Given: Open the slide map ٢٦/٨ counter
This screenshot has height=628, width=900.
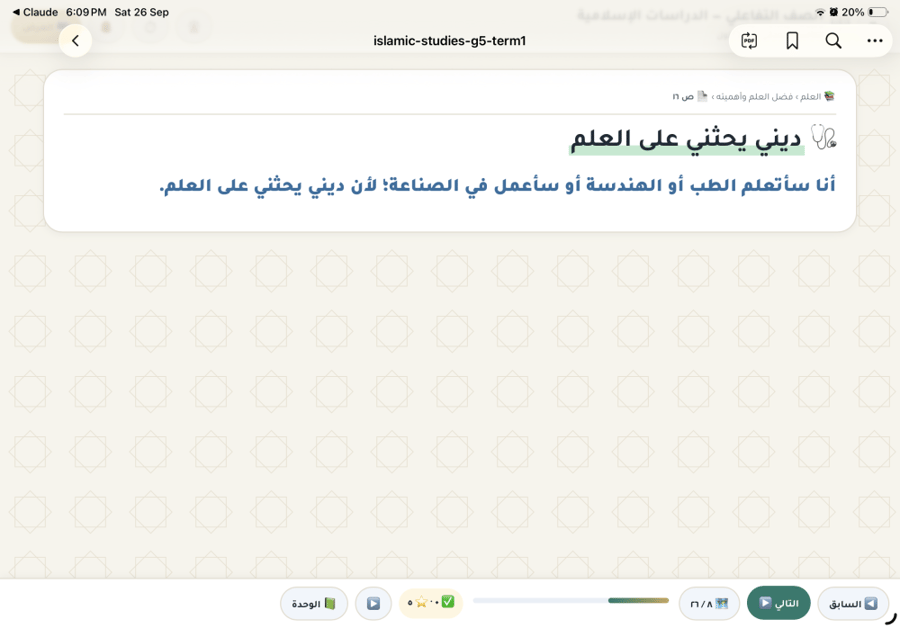Looking at the screenshot, I should click(709, 603).
